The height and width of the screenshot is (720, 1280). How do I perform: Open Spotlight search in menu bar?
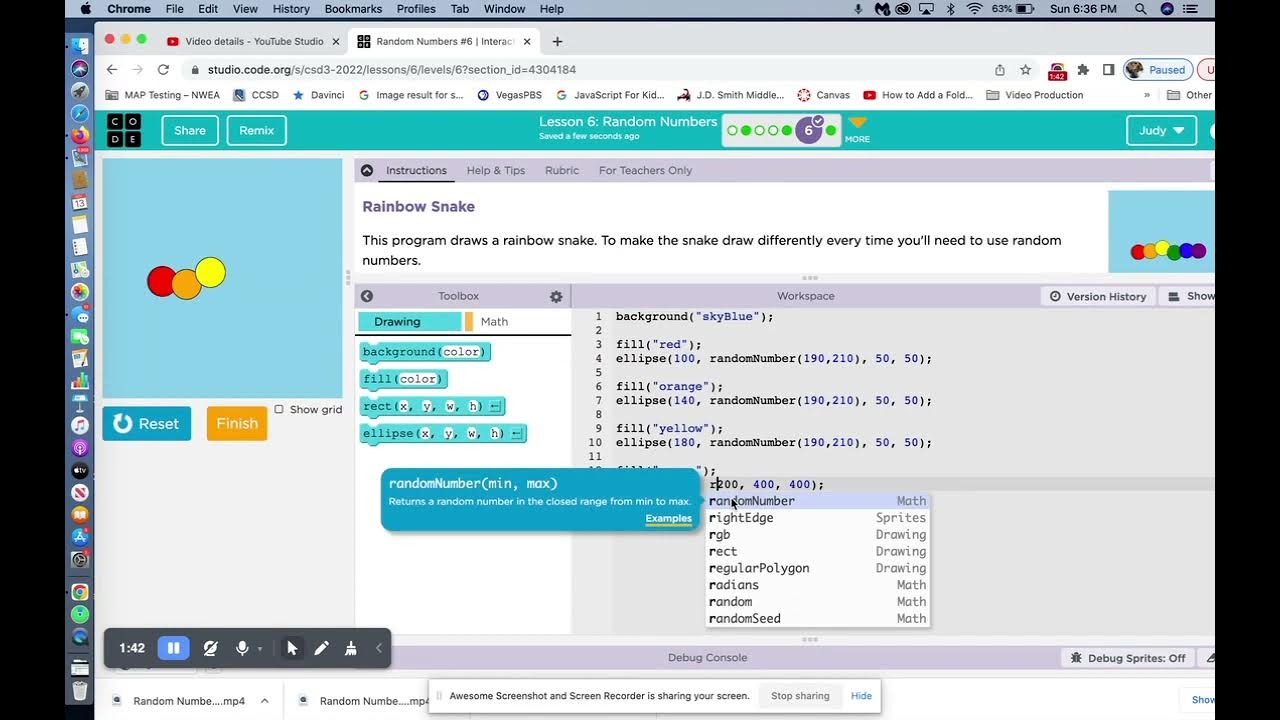[1141, 9]
